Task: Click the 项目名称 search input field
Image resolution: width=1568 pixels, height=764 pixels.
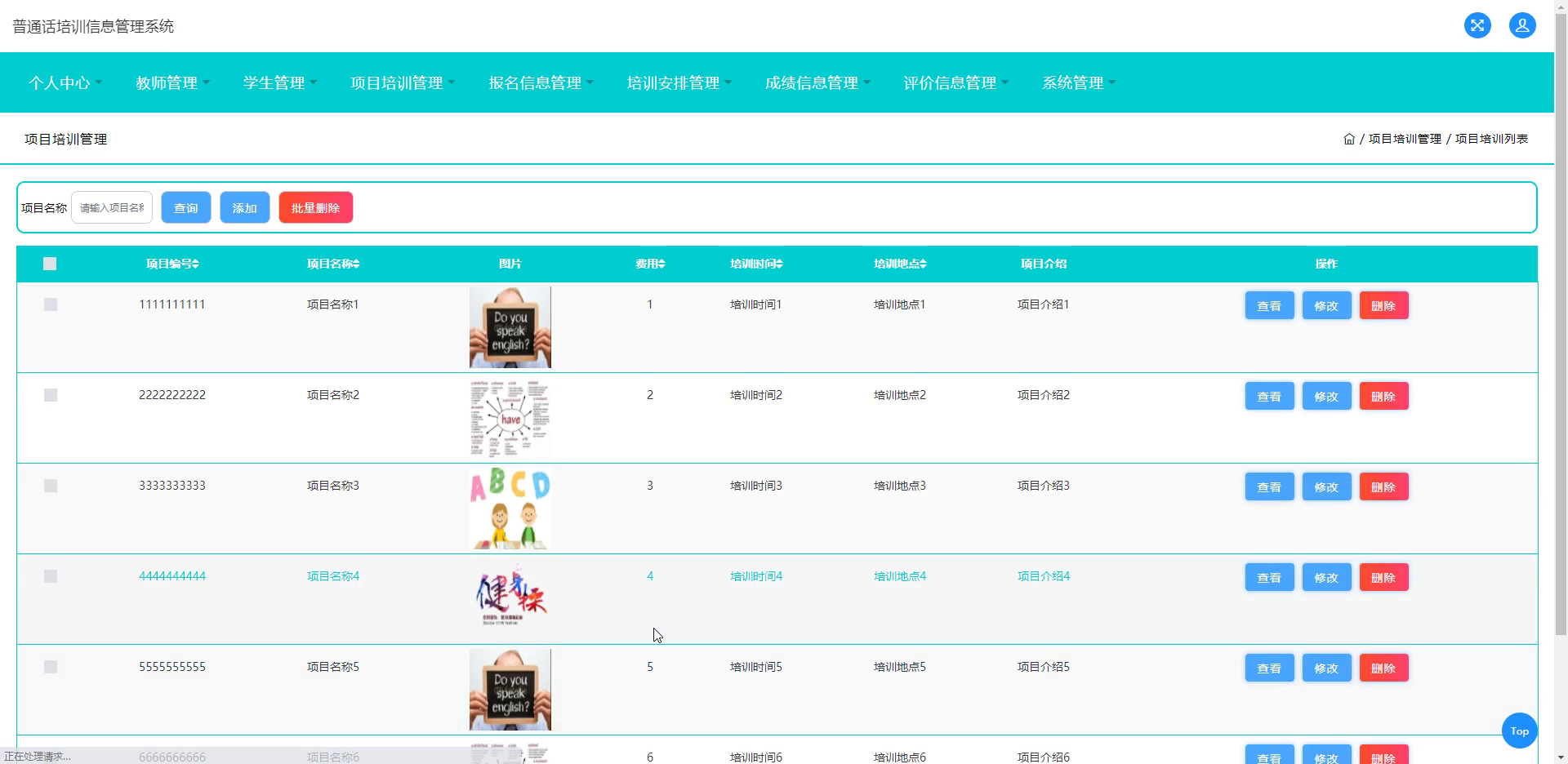Action: pos(112,207)
